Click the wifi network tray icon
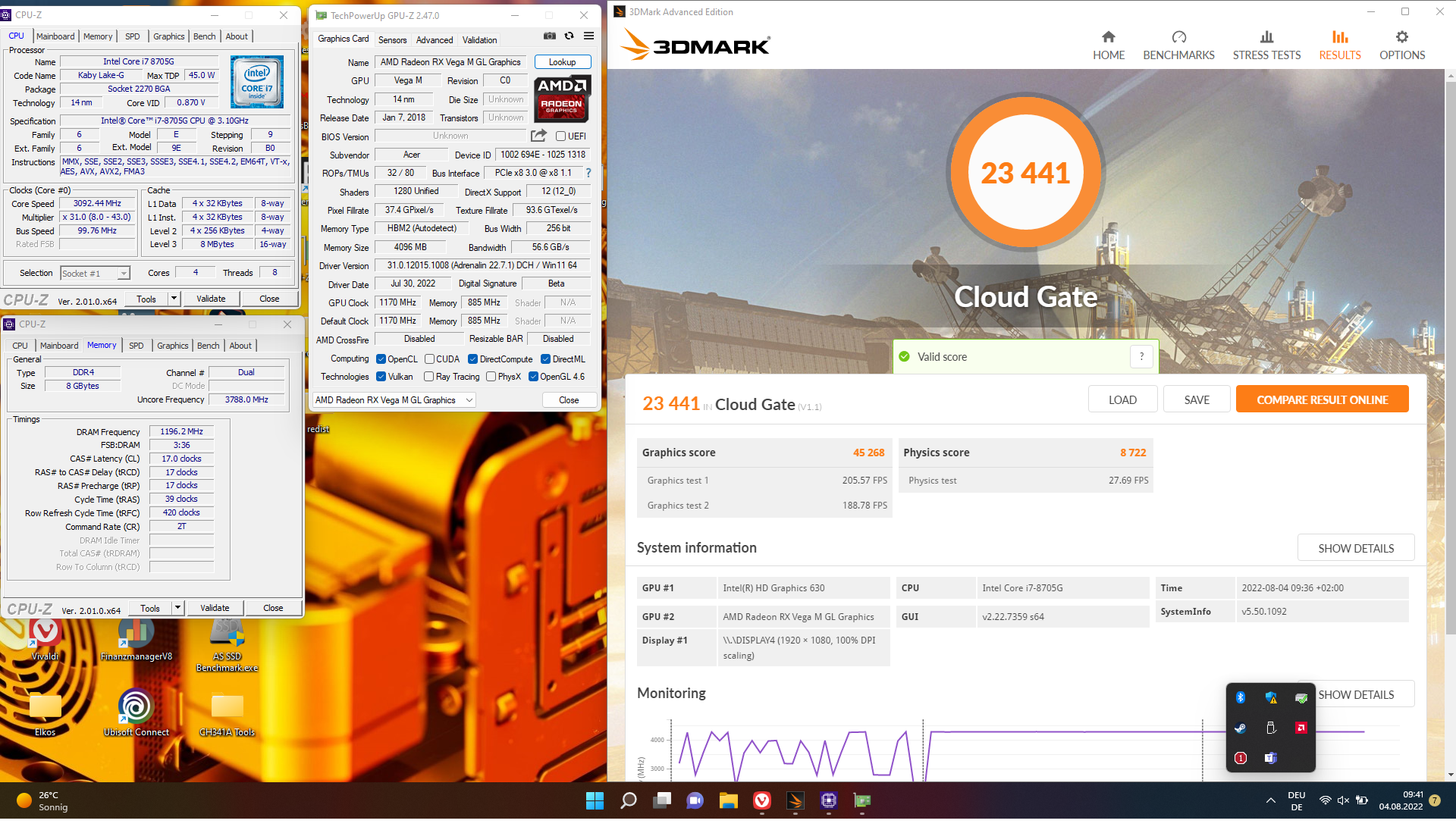Image resolution: width=1456 pixels, height=830 pixels. coord(1325,800)
